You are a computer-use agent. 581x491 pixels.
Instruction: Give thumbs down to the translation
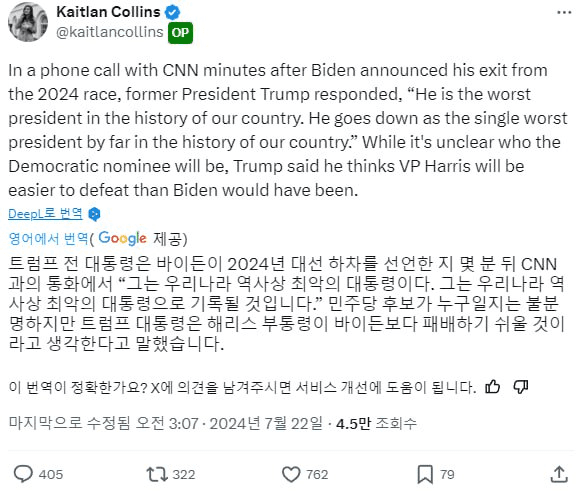[x=521, y=387]
